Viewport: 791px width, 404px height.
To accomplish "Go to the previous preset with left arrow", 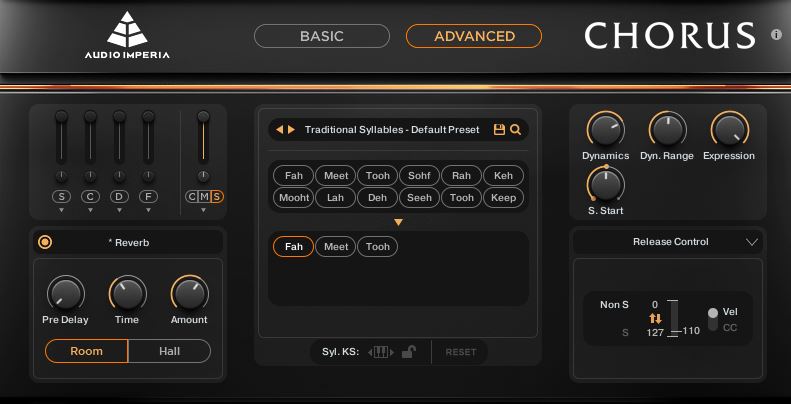I will [279, 130].
